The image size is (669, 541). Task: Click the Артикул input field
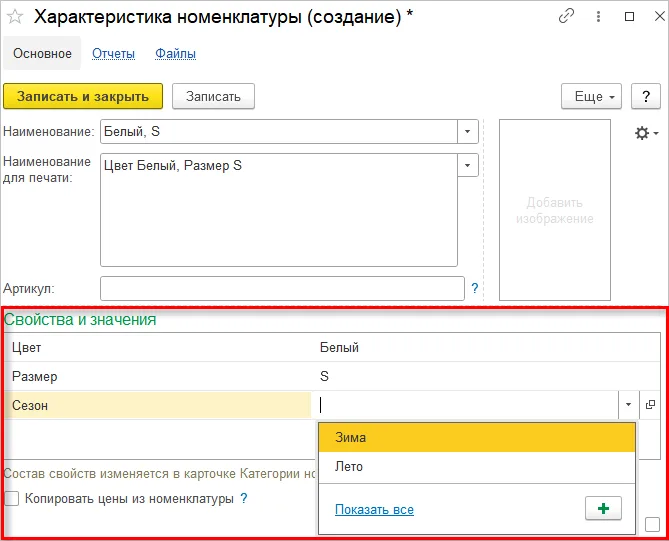pos(282,288)
